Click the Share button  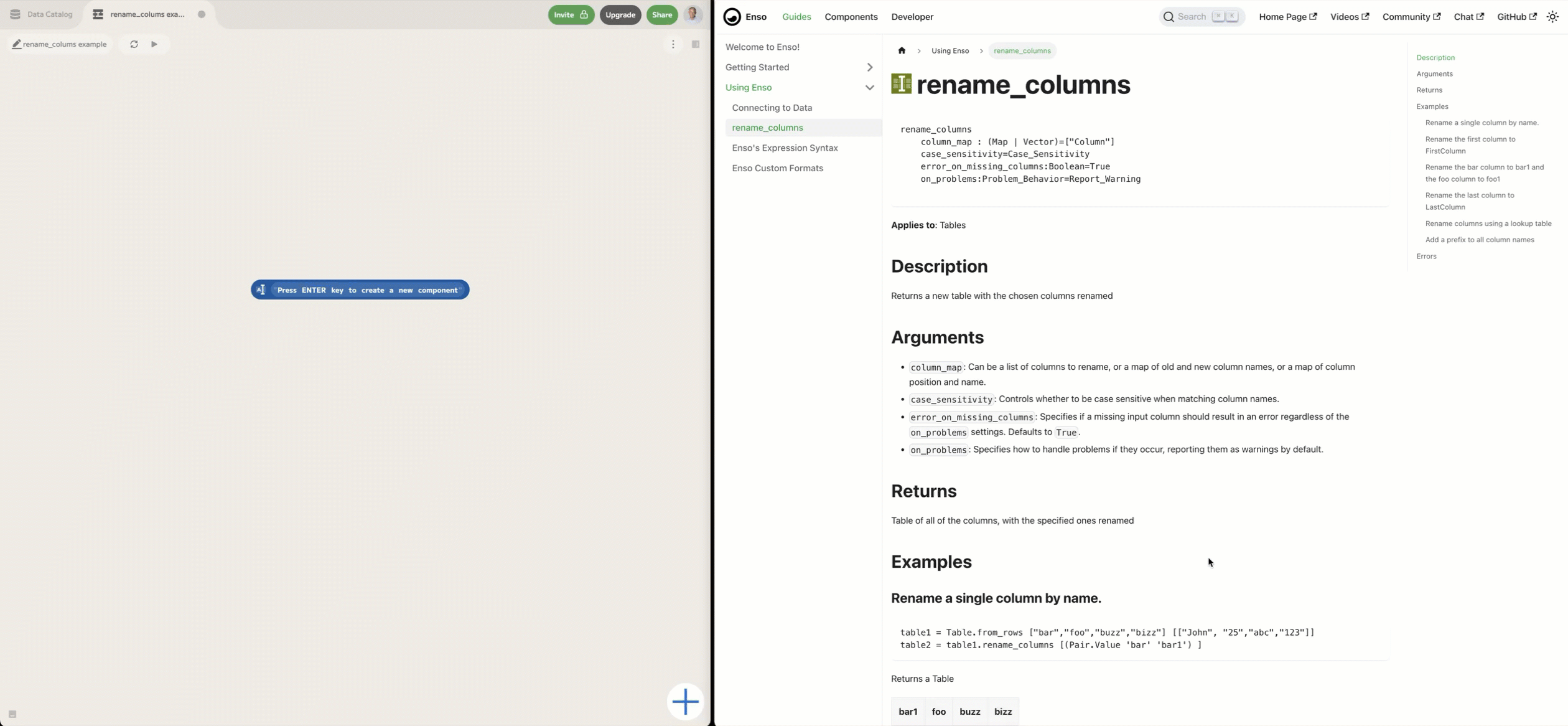tap(661, 14)
